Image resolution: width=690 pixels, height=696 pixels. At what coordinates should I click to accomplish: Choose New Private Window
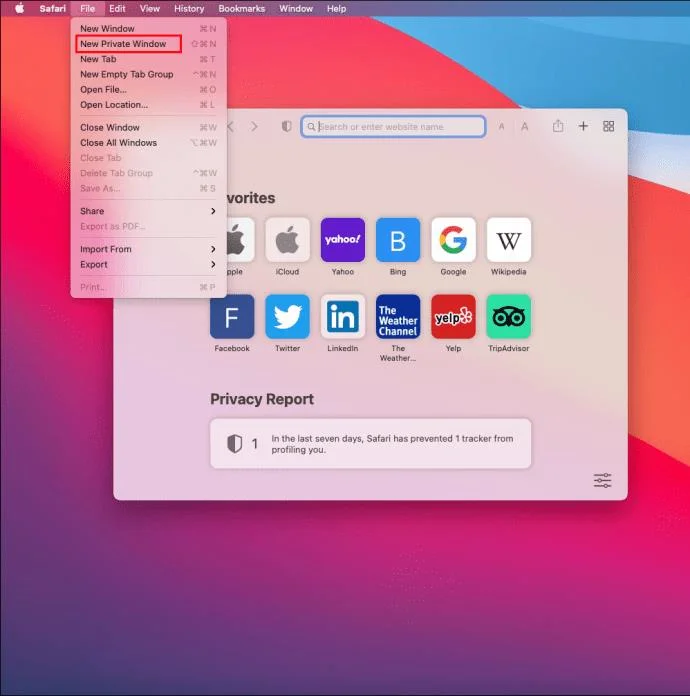(x=148, y=44)
